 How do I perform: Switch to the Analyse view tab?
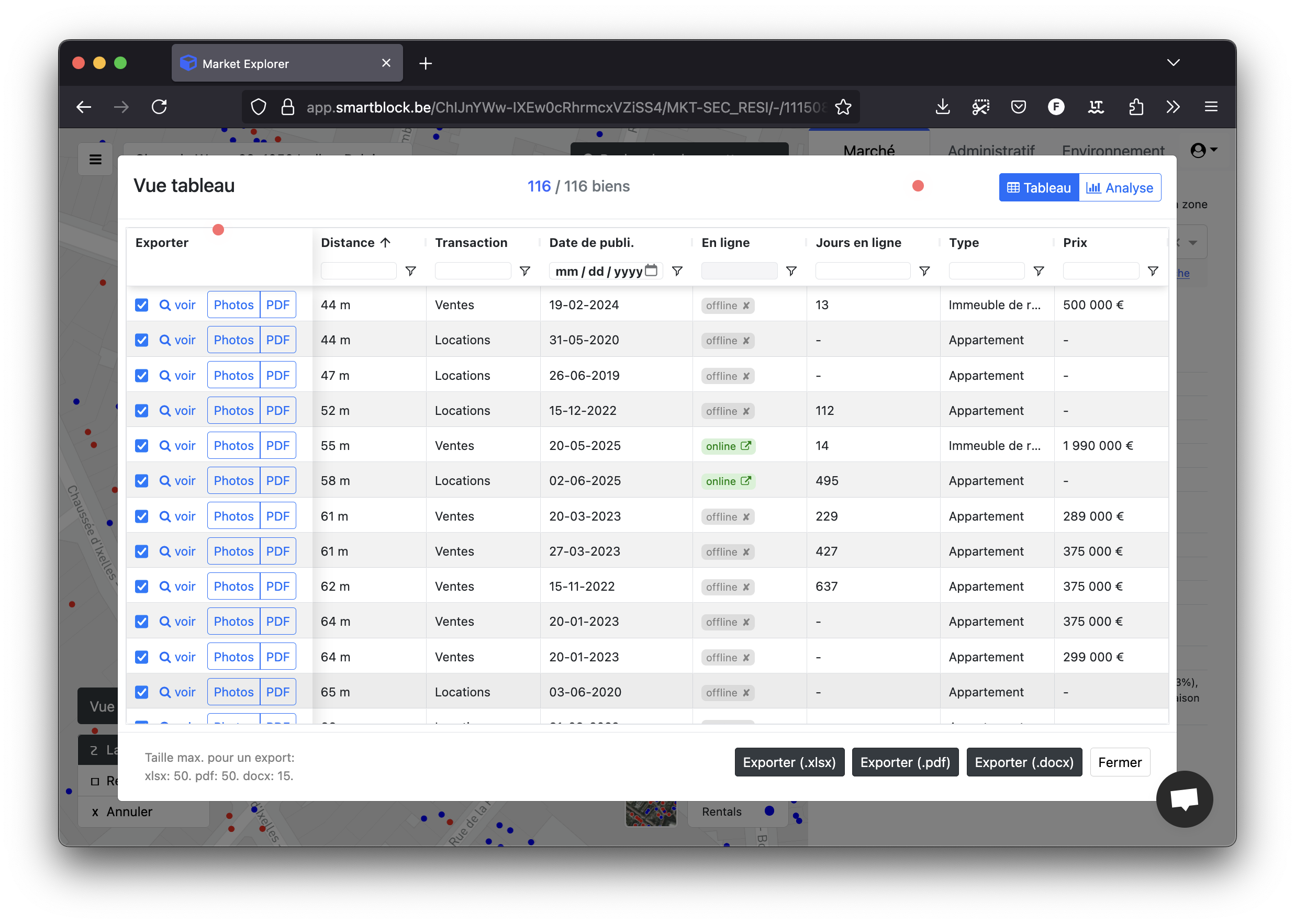[x=1119, y=188]
